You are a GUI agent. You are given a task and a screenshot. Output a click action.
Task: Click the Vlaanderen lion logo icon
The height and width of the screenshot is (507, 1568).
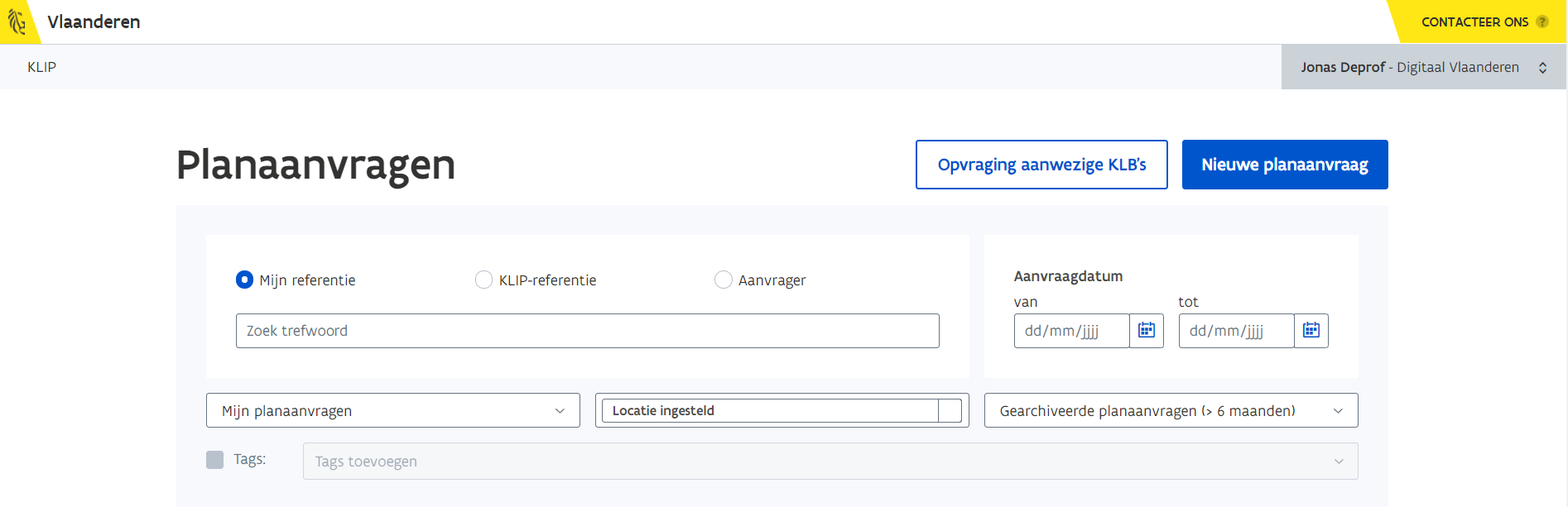click(17, 22)
